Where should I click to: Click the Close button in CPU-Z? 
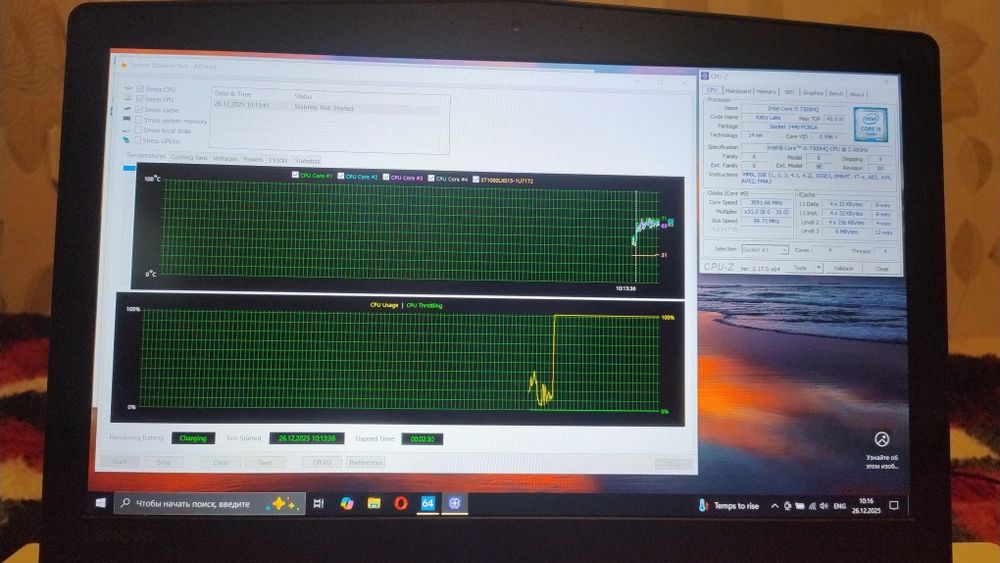coord(881,269)
